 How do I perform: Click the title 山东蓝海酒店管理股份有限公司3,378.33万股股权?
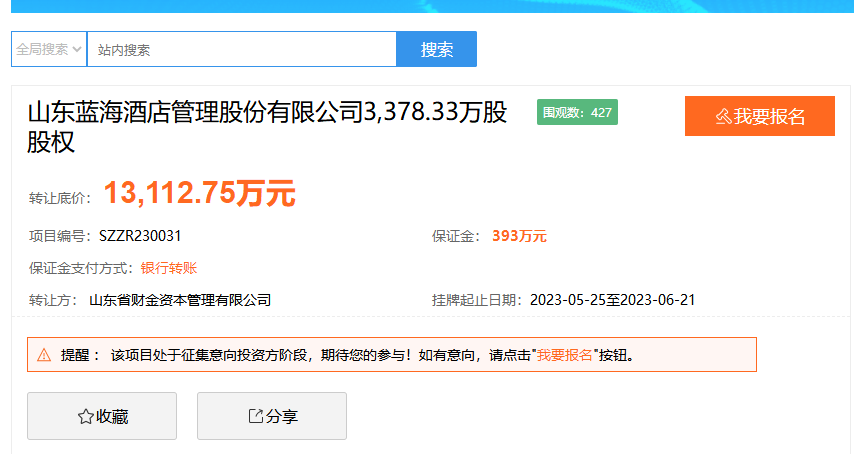tap(267, 127)
